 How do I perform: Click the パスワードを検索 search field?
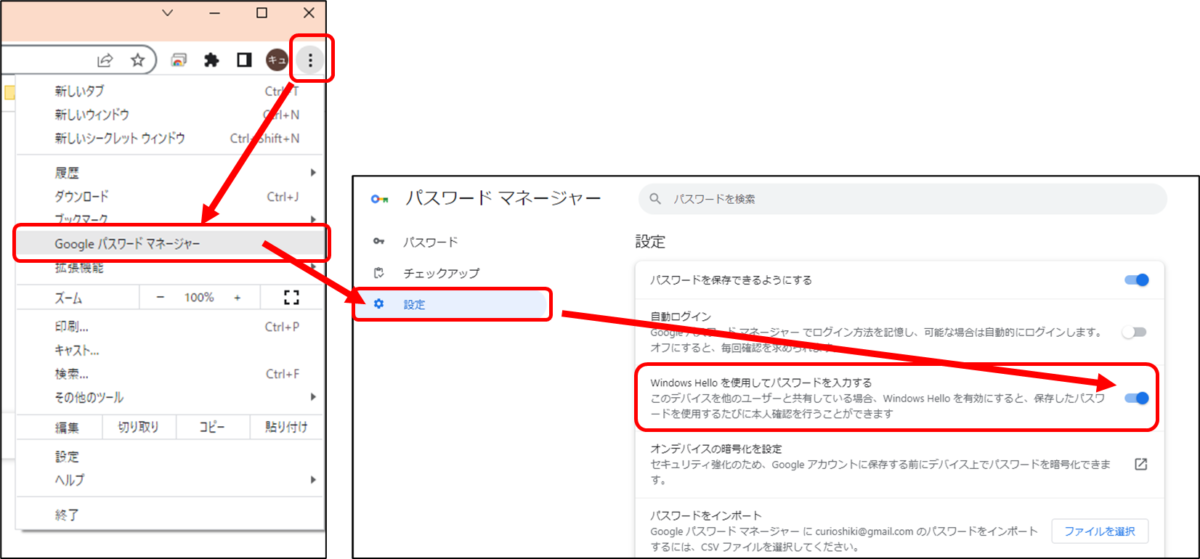tap(902, 199)
